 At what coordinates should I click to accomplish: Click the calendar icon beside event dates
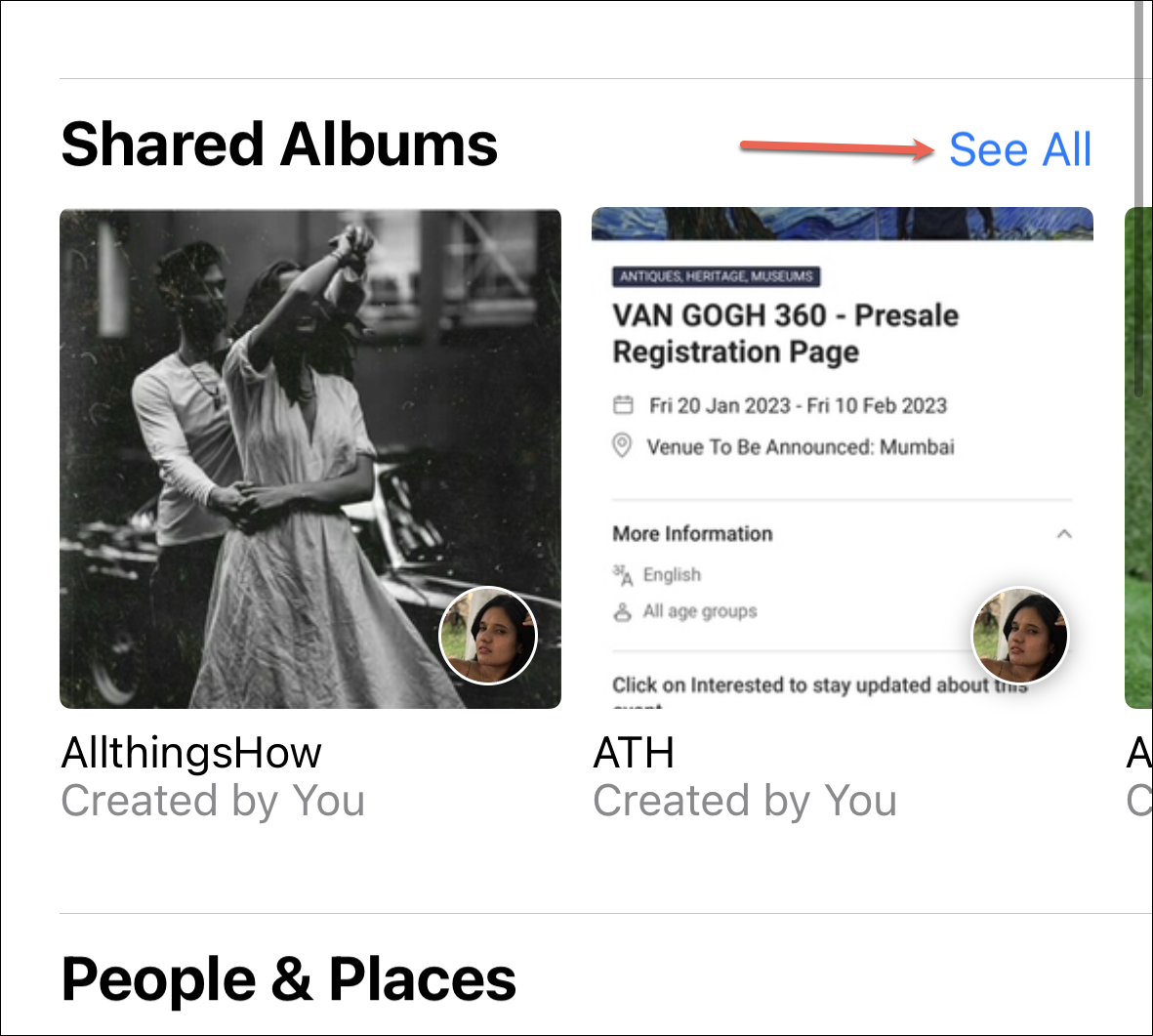pos(623,405)
